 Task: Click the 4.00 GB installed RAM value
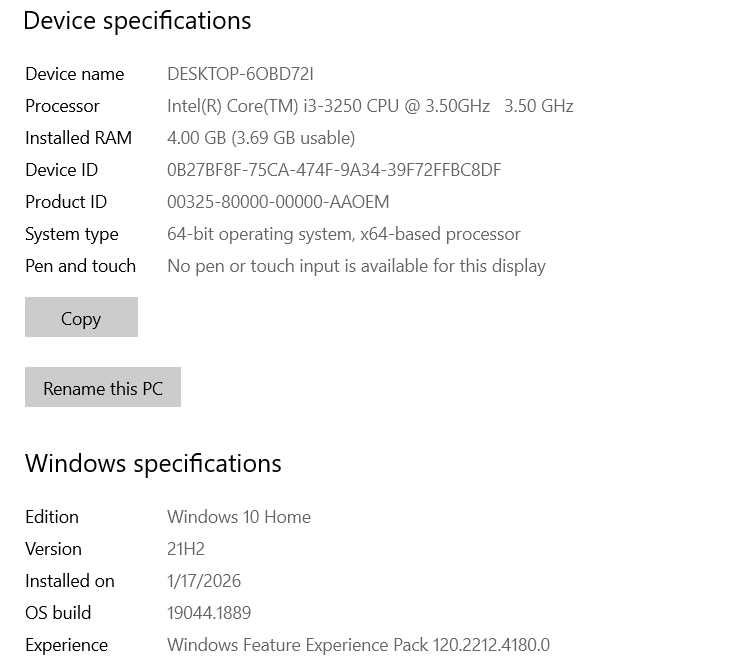coord(260,138)
